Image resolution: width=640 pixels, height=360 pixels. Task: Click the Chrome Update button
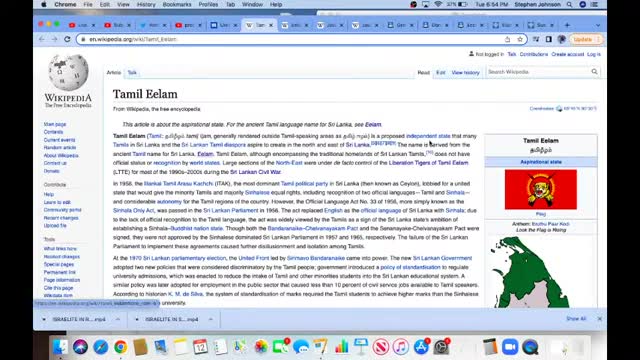click(x=582, y=39)
